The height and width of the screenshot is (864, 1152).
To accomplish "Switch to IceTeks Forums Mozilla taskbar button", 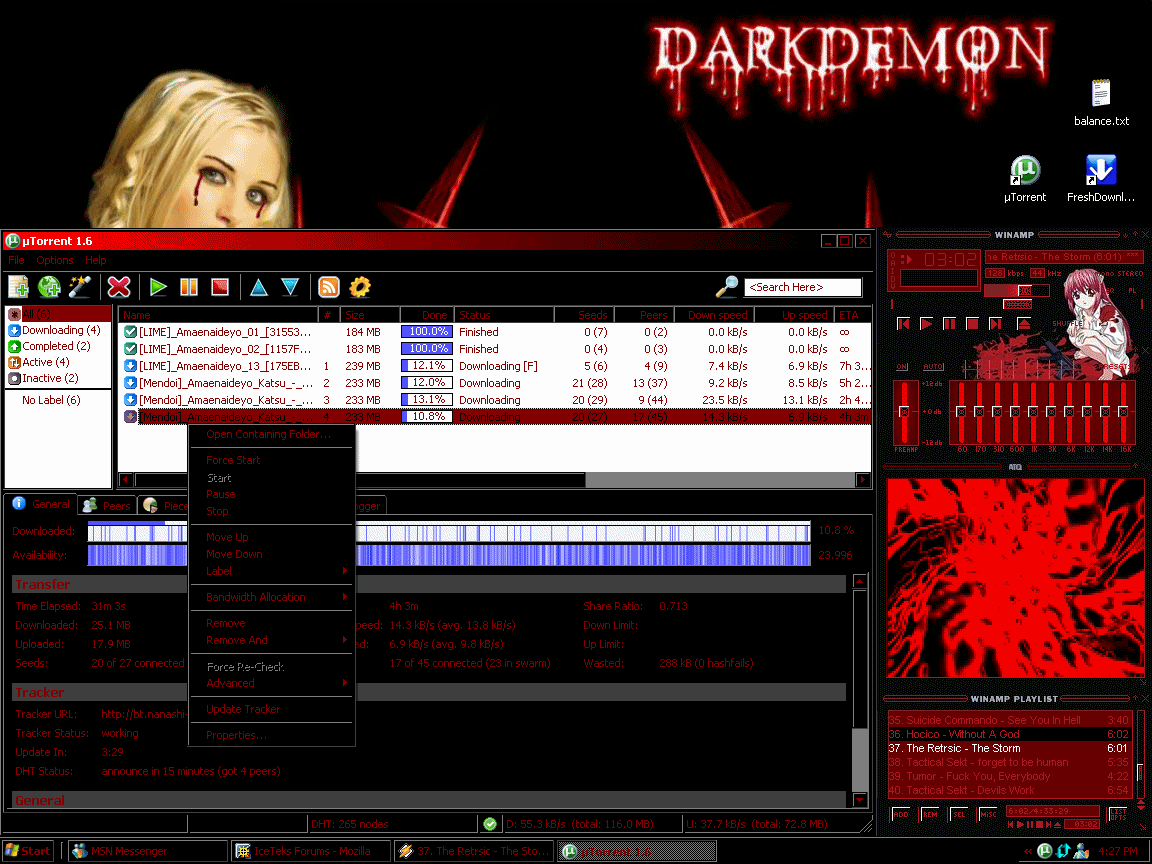I will pos(311,851).
